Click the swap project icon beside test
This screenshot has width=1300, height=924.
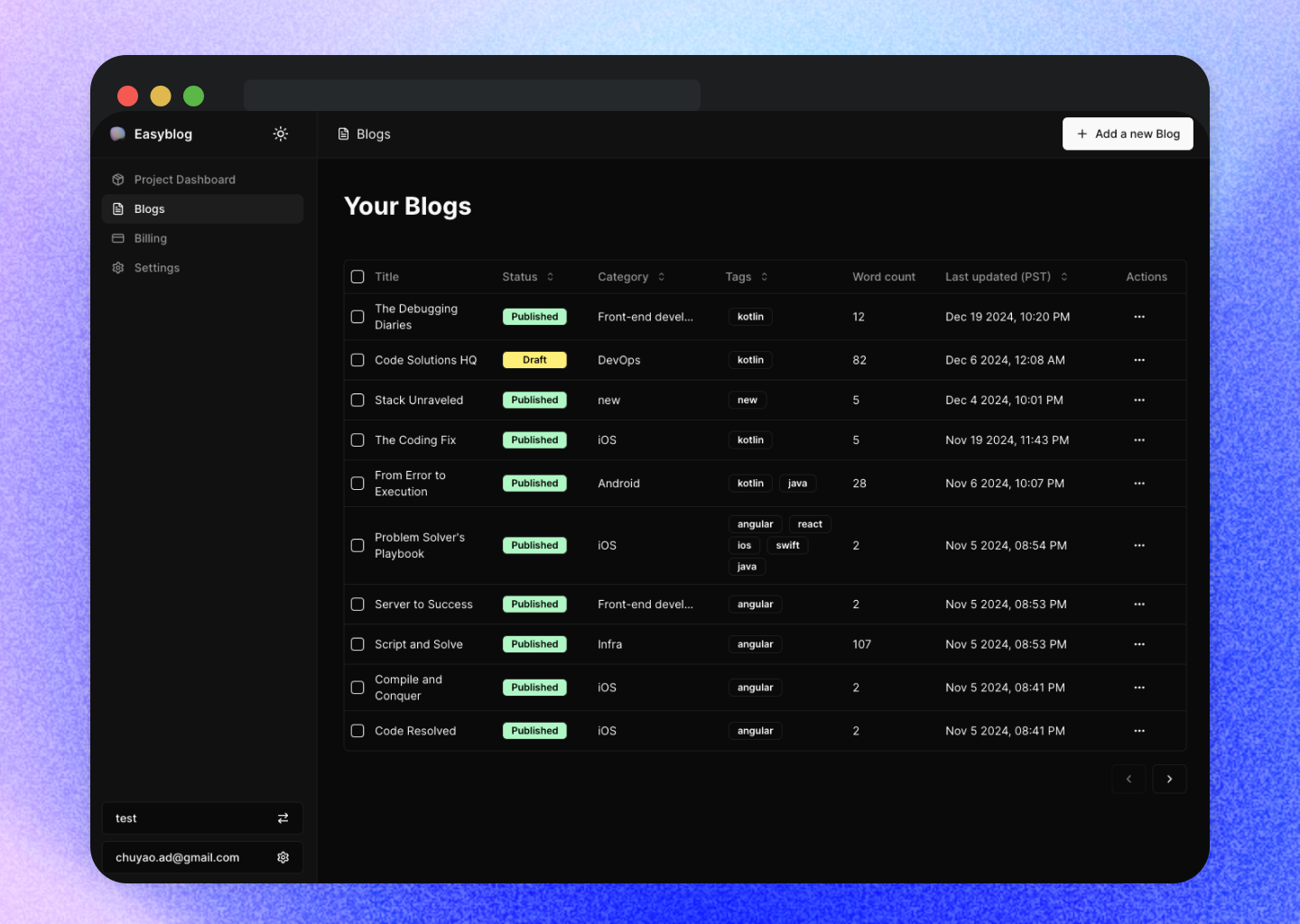[283, 818]
